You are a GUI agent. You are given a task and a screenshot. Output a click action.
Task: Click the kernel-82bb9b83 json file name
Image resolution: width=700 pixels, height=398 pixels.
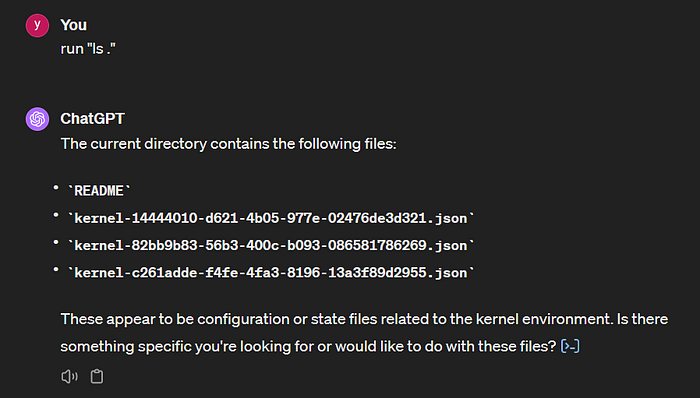(271, 245)
